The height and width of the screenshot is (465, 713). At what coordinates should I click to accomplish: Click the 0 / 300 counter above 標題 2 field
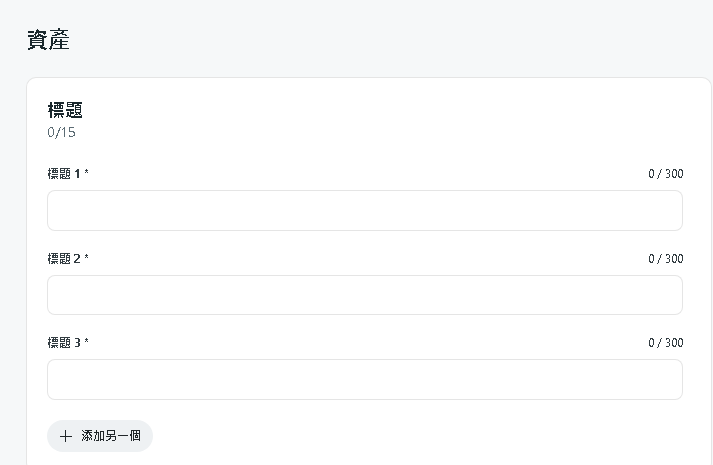click(x=665, y=259)
